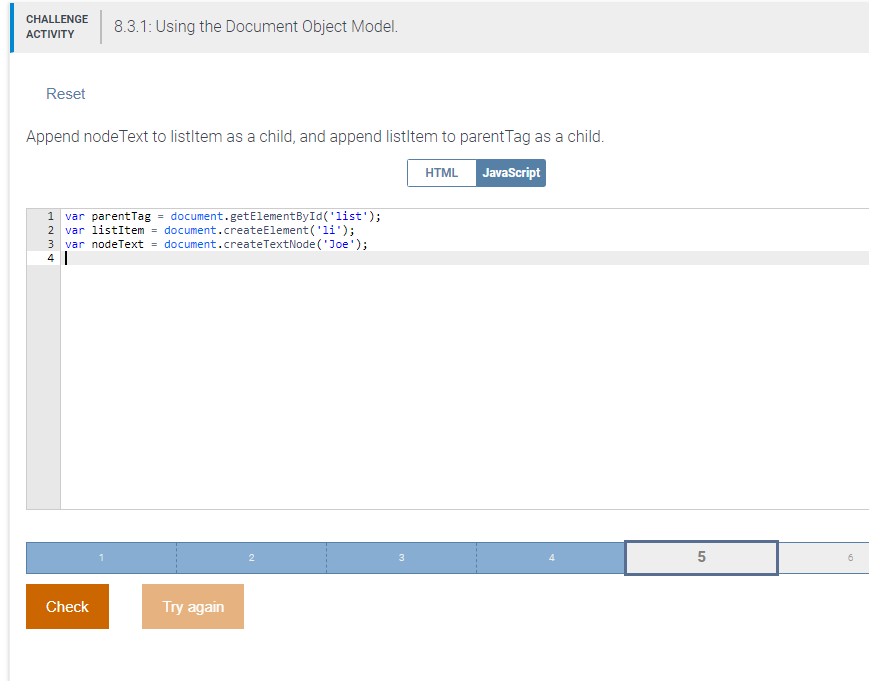Image resolution: width=869 pixels, height=681 pixels.
Task: Click the CHALLENGE ACTIVITY label
Action: pyautogui.click(x=57, y=26)
